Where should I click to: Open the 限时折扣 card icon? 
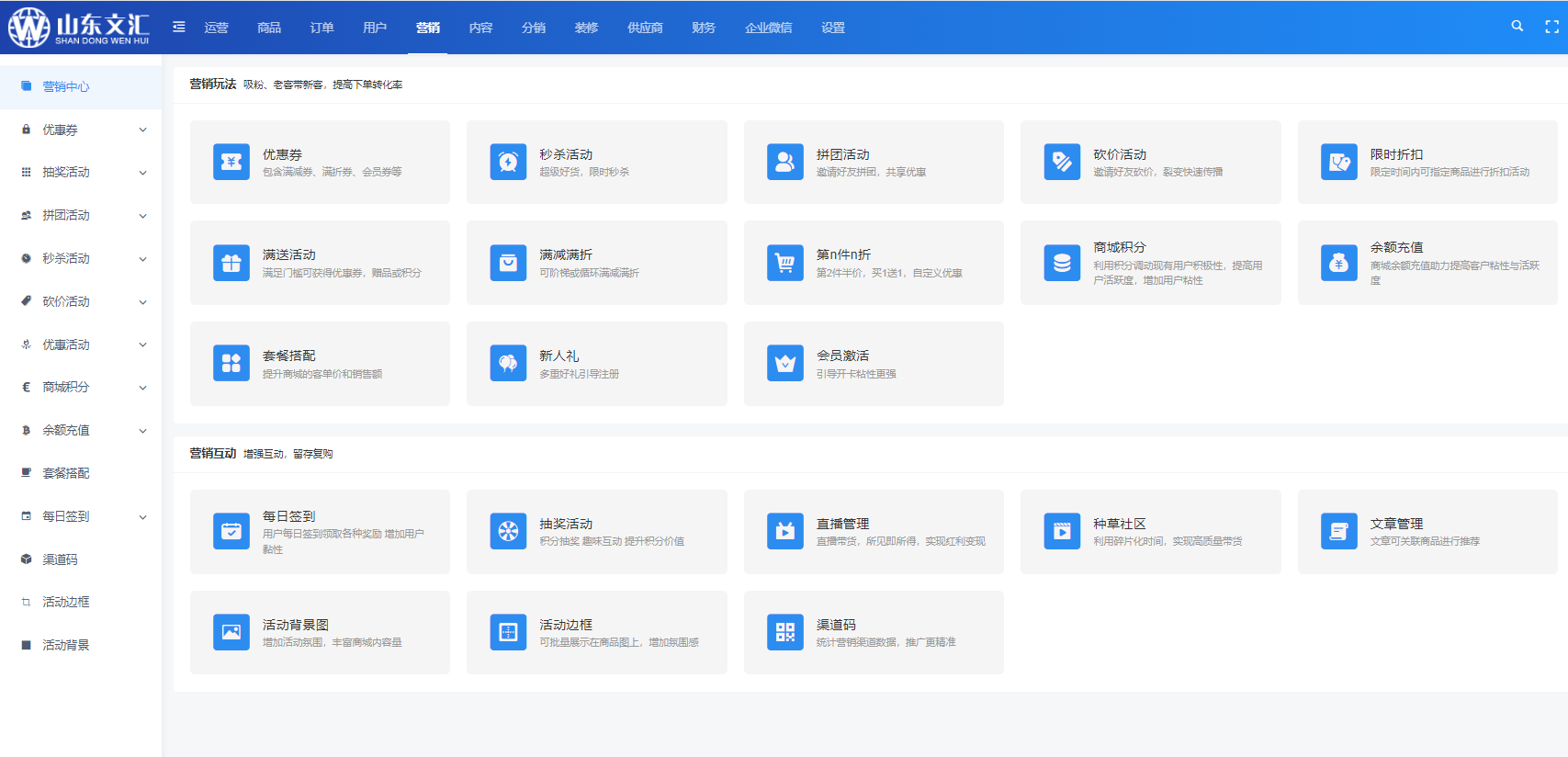pos(1339,162)
